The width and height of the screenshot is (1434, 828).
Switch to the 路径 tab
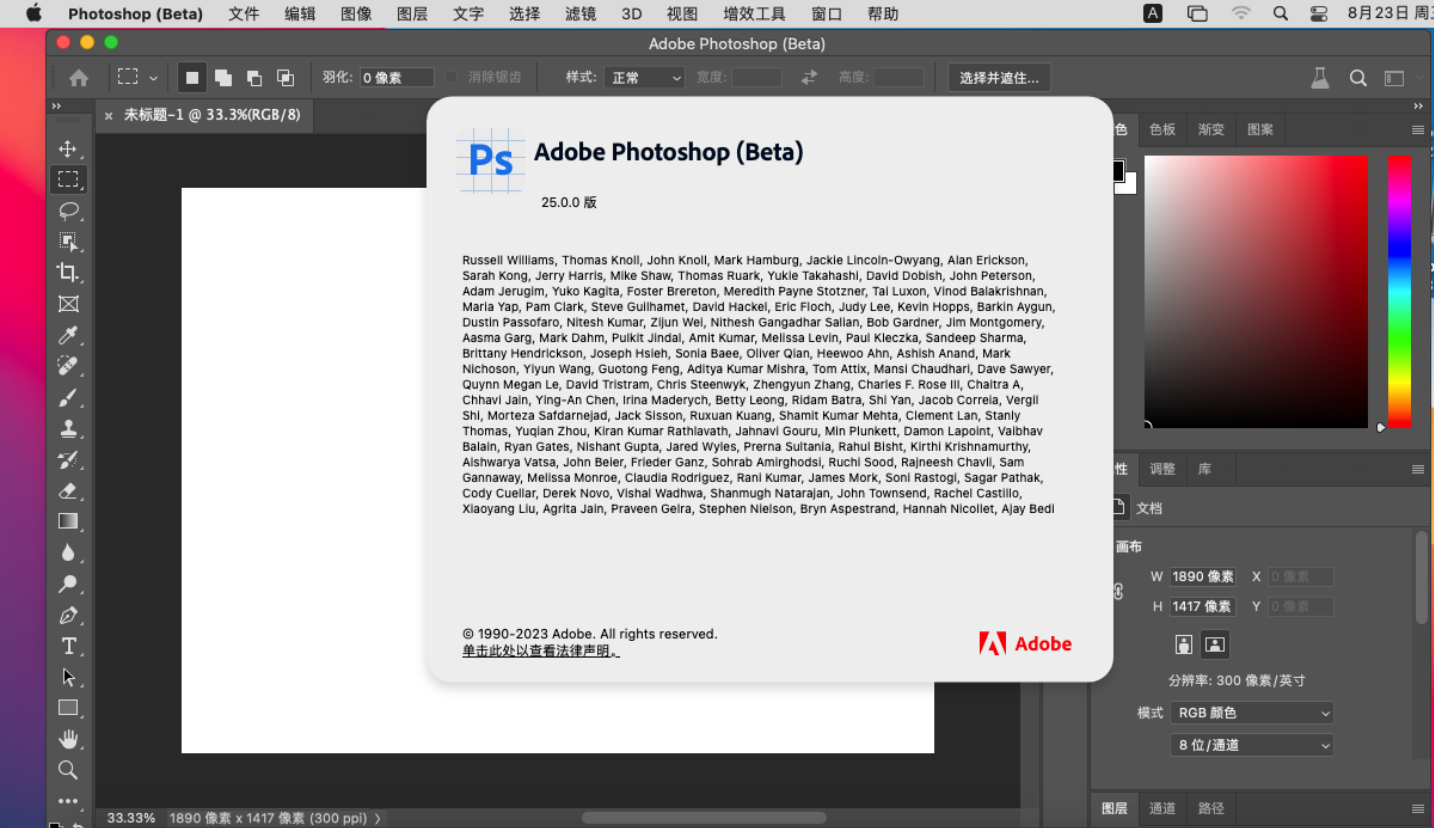point(1211,808)
